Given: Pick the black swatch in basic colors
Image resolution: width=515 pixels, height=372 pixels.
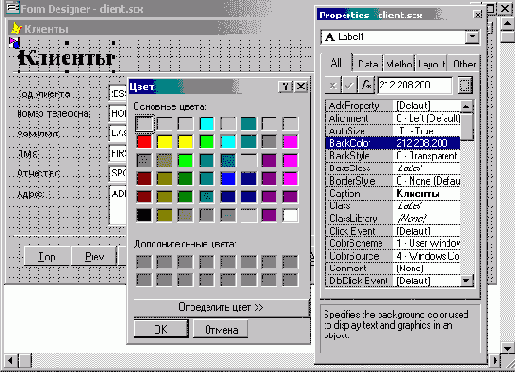Looking at the screenshot, I should click(144, 215).
